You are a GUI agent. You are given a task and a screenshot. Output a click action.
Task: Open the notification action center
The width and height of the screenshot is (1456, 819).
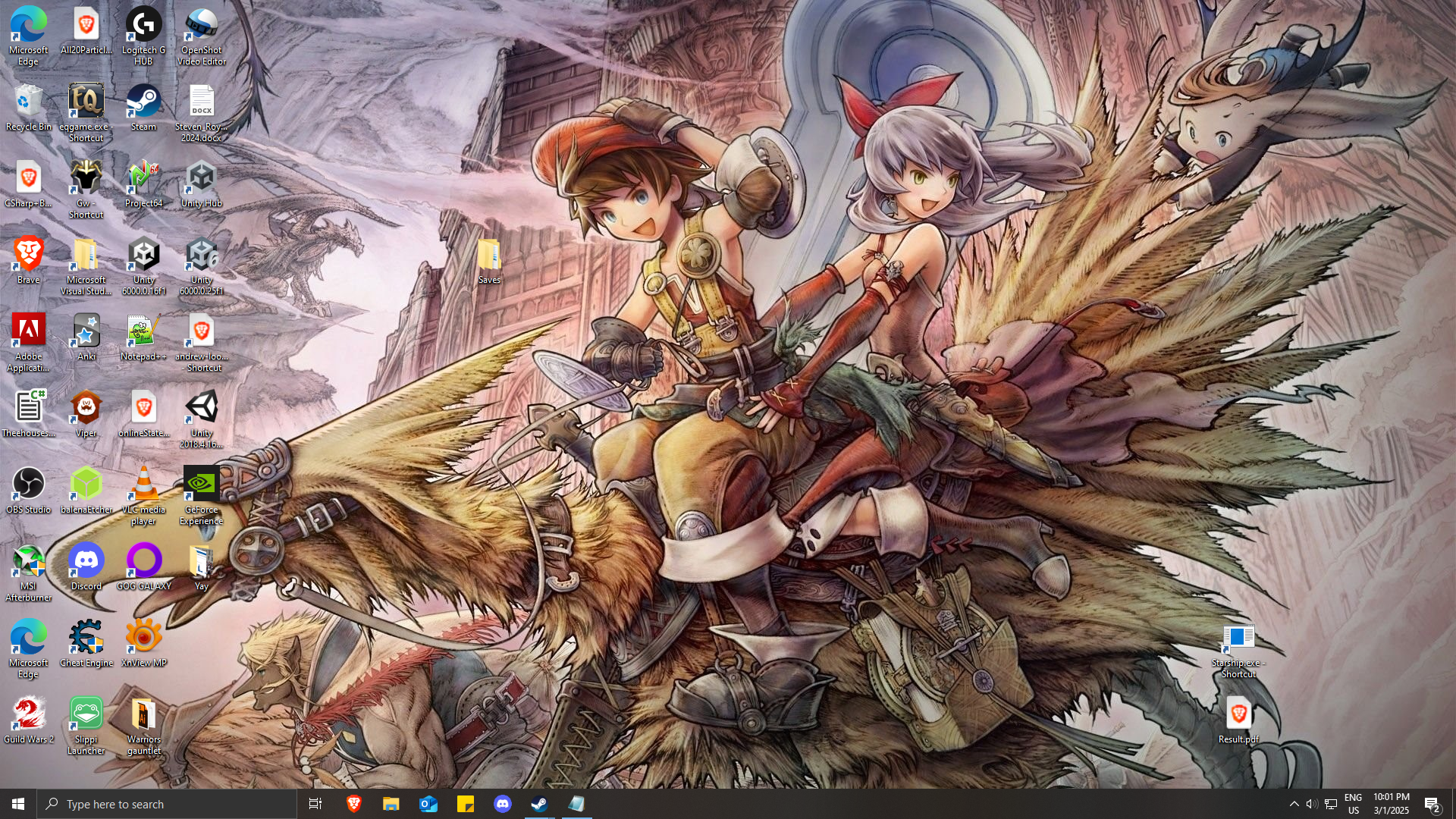point(1432,804)
